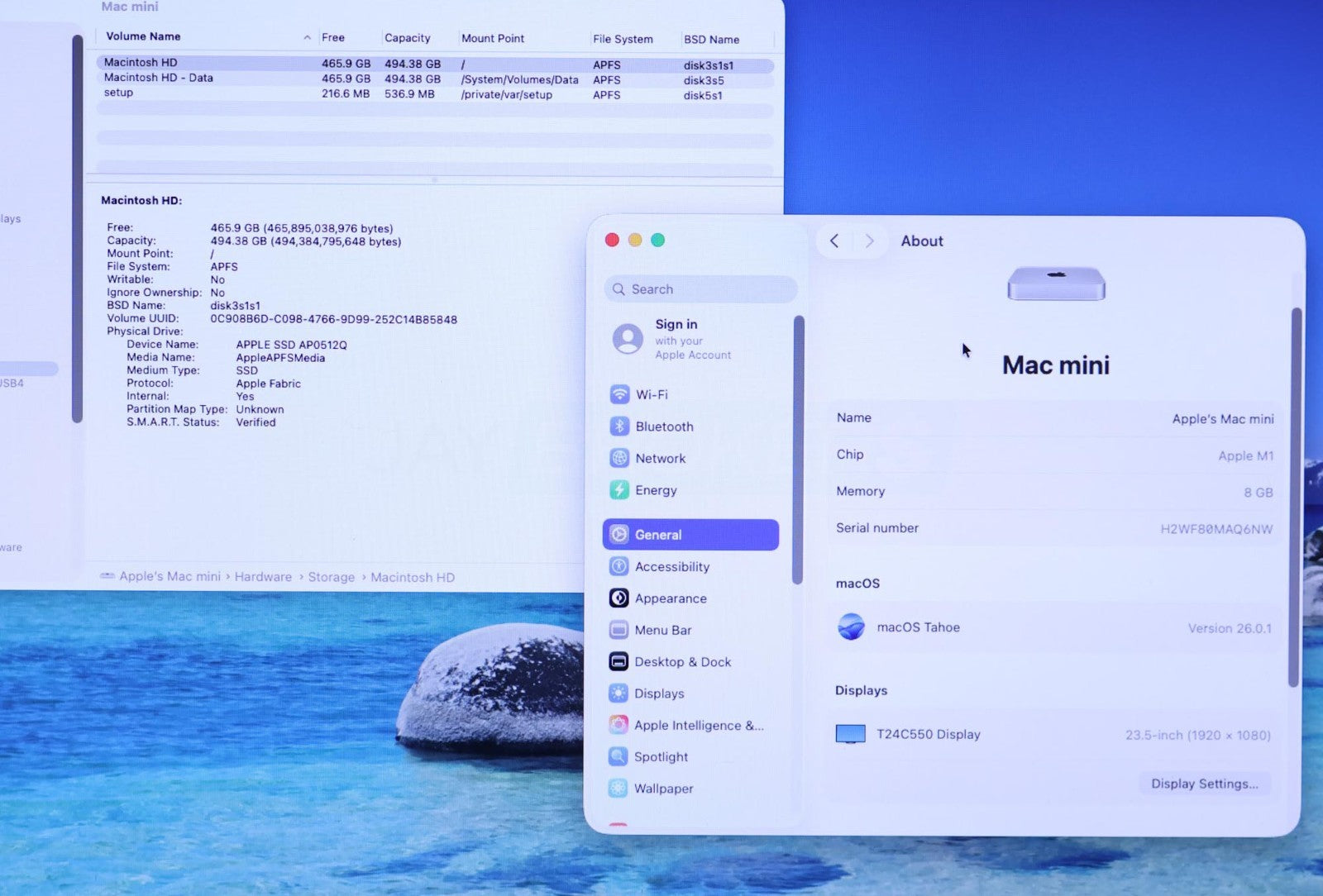Open Energy settings icon

(619, 490)
